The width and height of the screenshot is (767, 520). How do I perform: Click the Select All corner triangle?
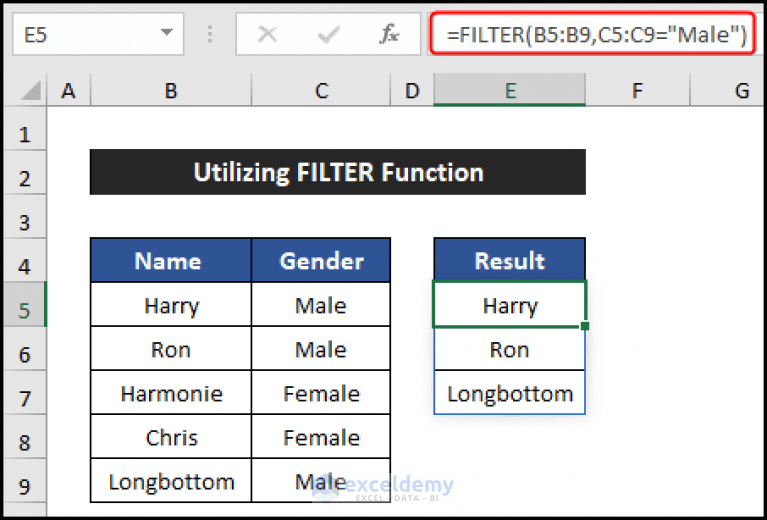click(x=30, y=91)
